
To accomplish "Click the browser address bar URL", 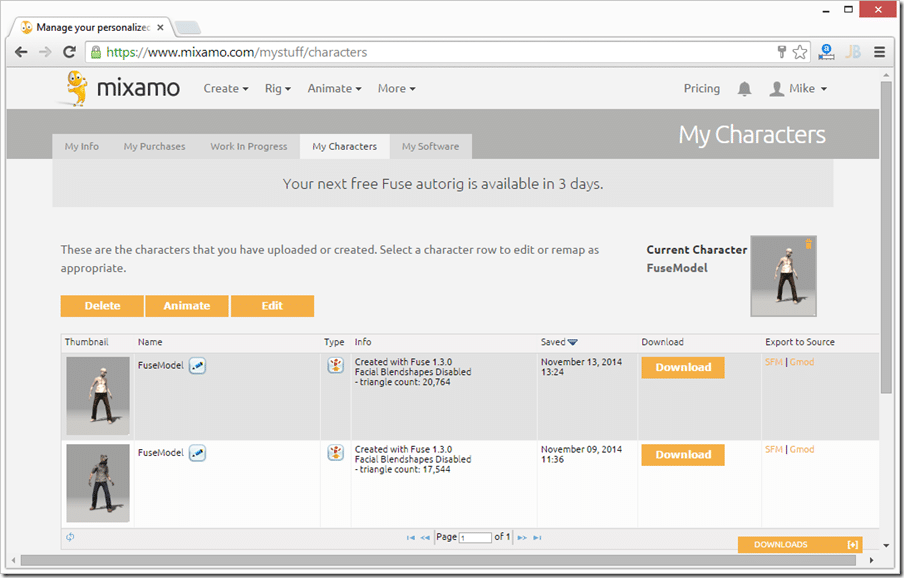I will pyautogui.click(x=236, y=52).
